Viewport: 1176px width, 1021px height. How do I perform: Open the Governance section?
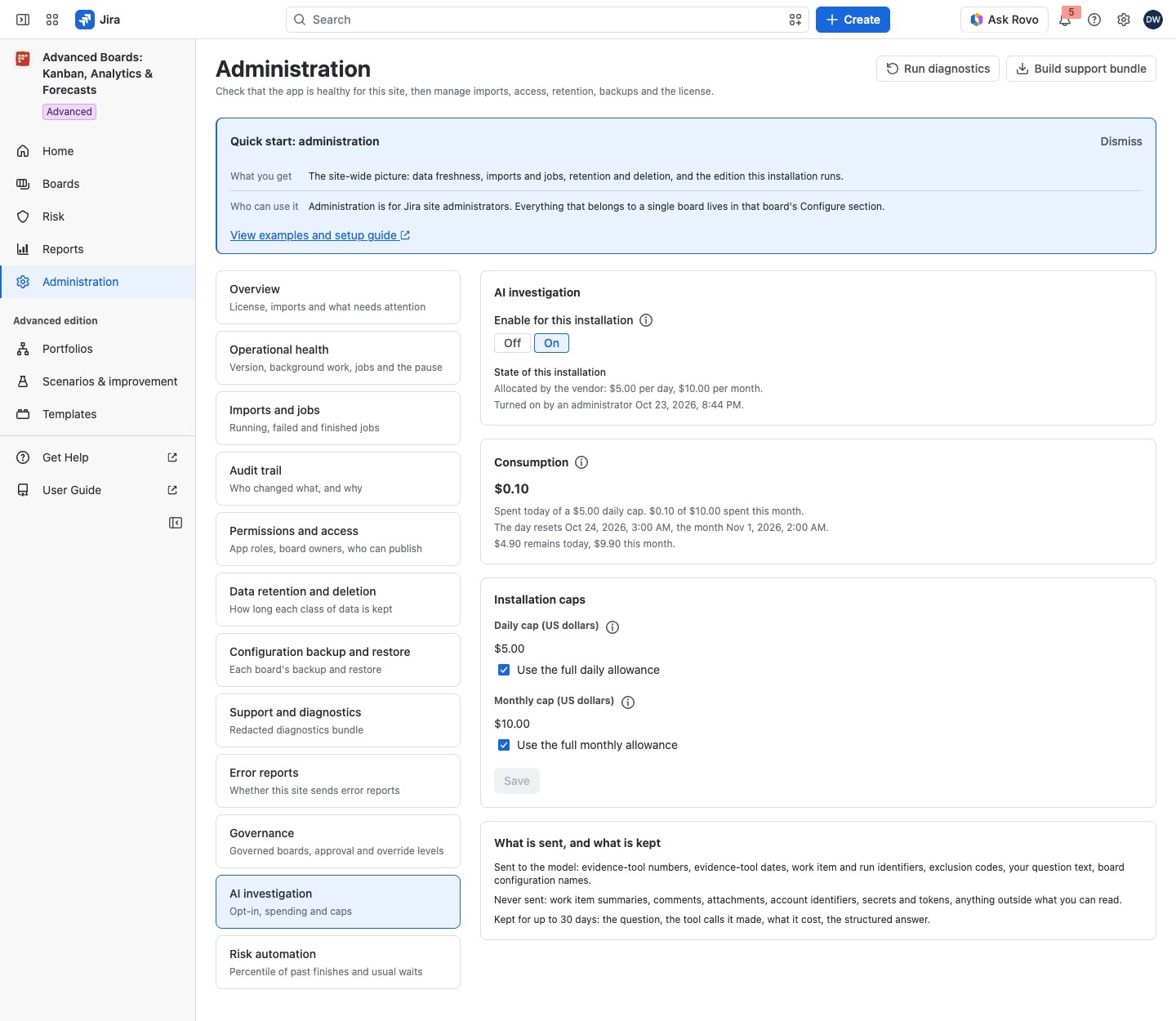pyautogui.click(x=338, y=841)
